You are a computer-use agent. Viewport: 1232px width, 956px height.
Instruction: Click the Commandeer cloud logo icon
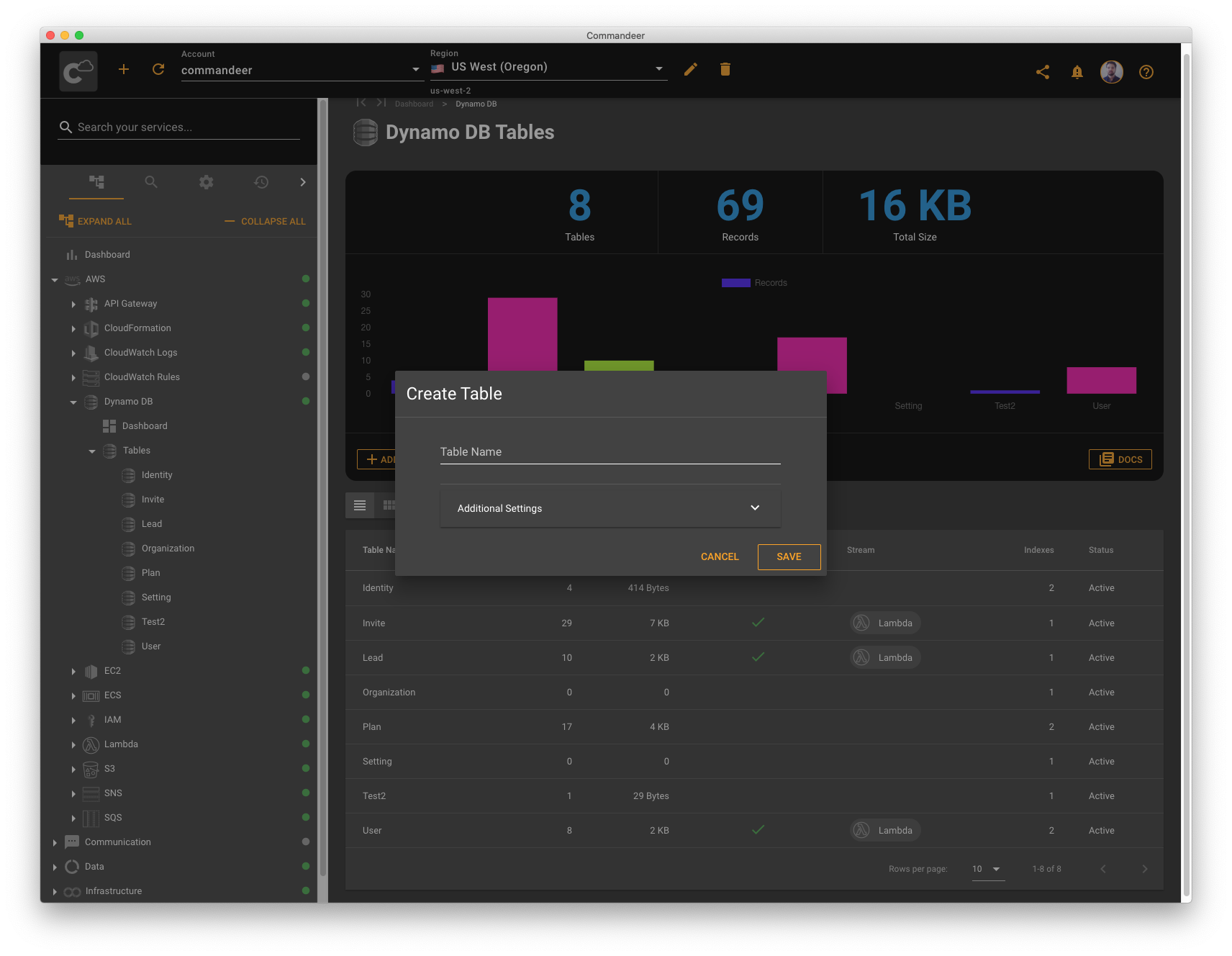(78, 71)
